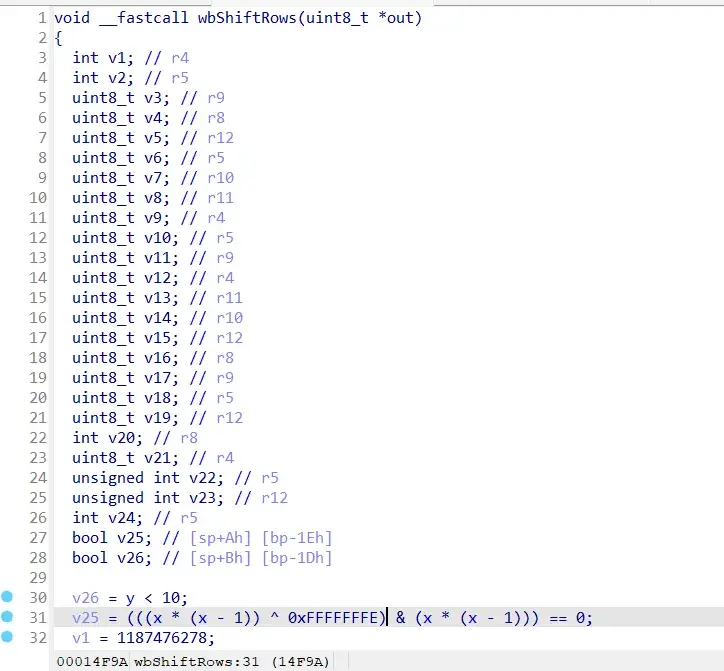Click the address 00014F9A in the status bar
The image size is (724, 671).
pos(92,662)
